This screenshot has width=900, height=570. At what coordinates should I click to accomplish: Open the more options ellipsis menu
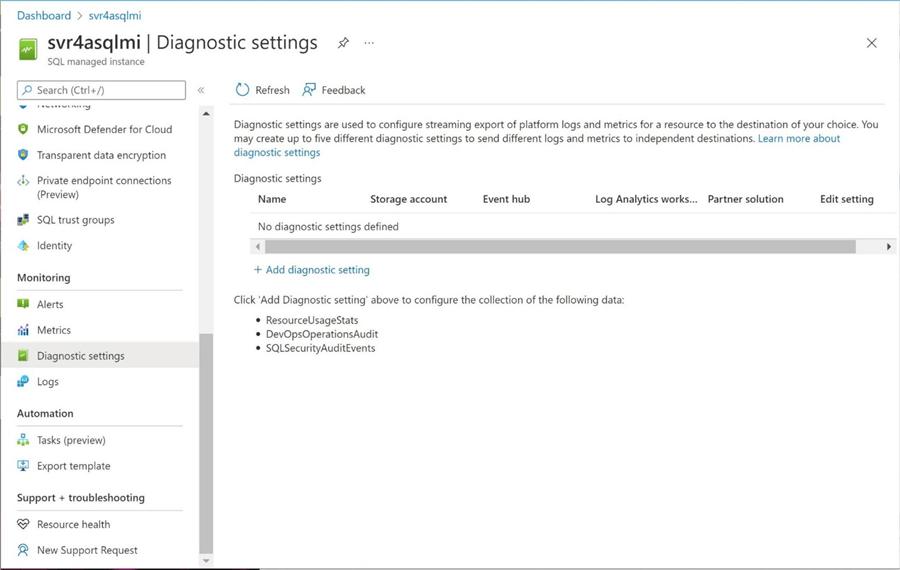pyautogui.click(x=369, y=43)
